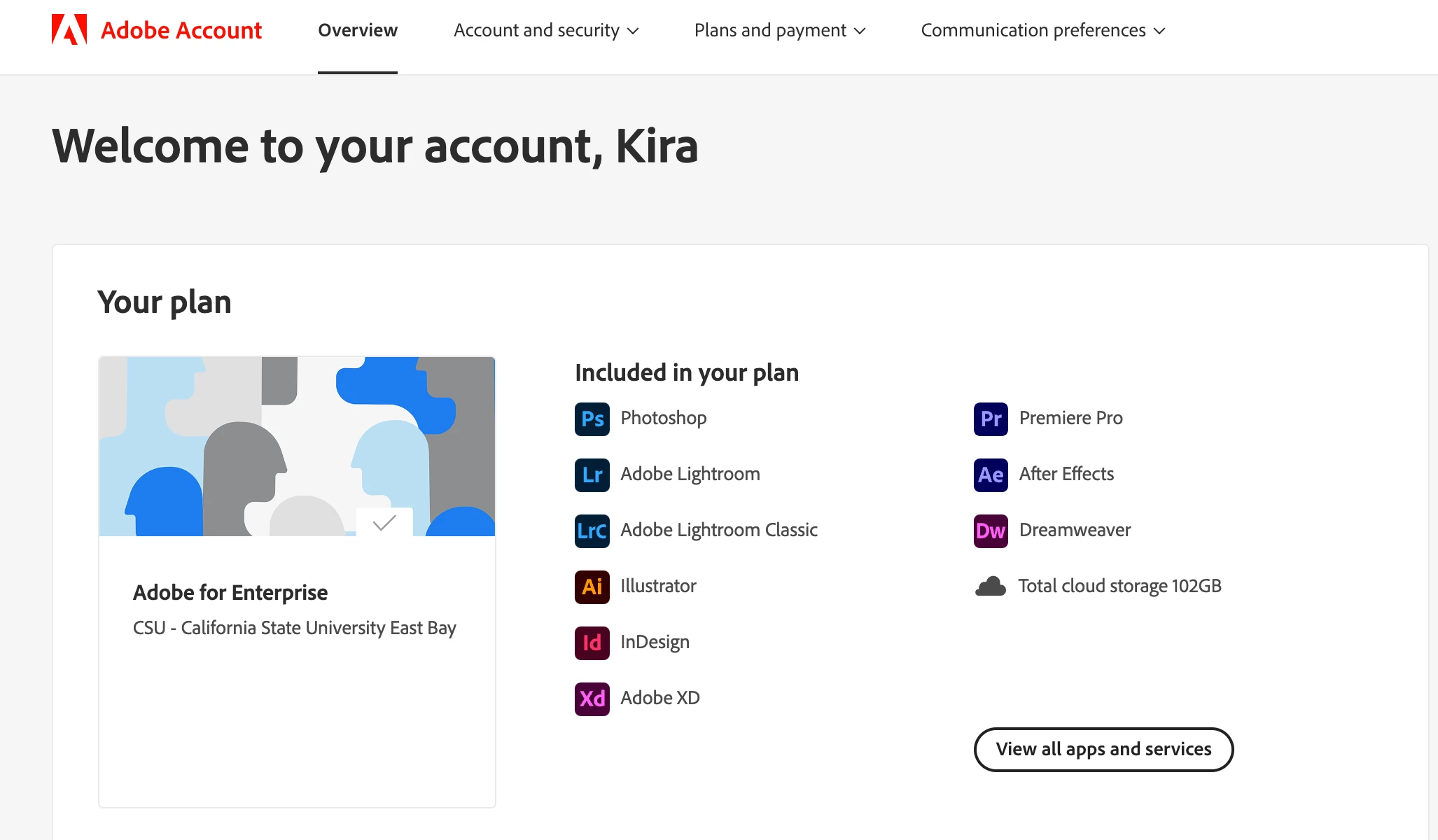Click the Premiere Pro Pr icon
Viewport: 1438px width, 840px height.
pos(991,419)
